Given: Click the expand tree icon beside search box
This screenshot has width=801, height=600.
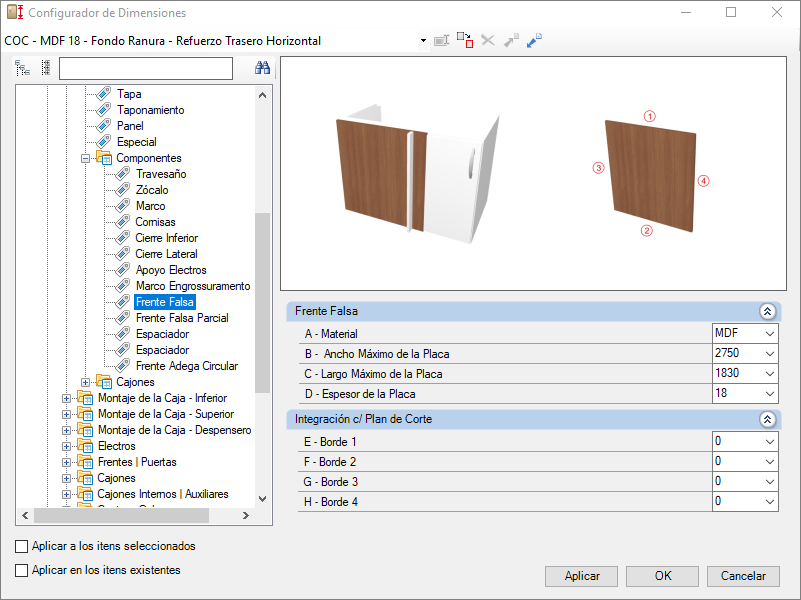Looking at the screenshot, I should tap(22, 68).
